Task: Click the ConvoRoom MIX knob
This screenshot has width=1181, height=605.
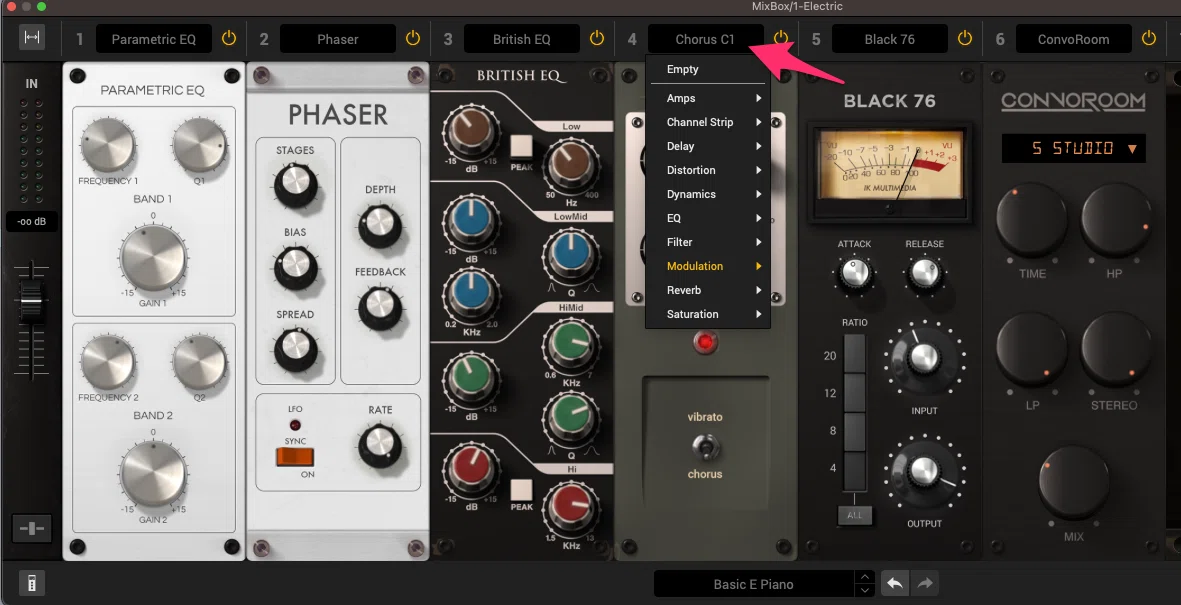Action: (1073, 482)
